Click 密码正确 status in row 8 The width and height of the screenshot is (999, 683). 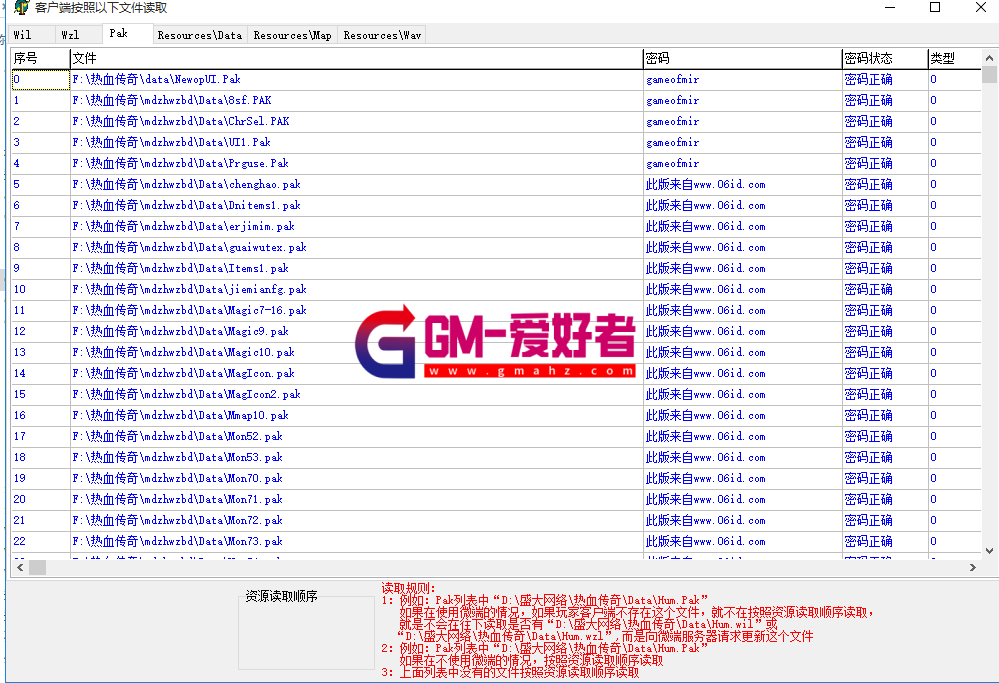[x=868, y=248]
